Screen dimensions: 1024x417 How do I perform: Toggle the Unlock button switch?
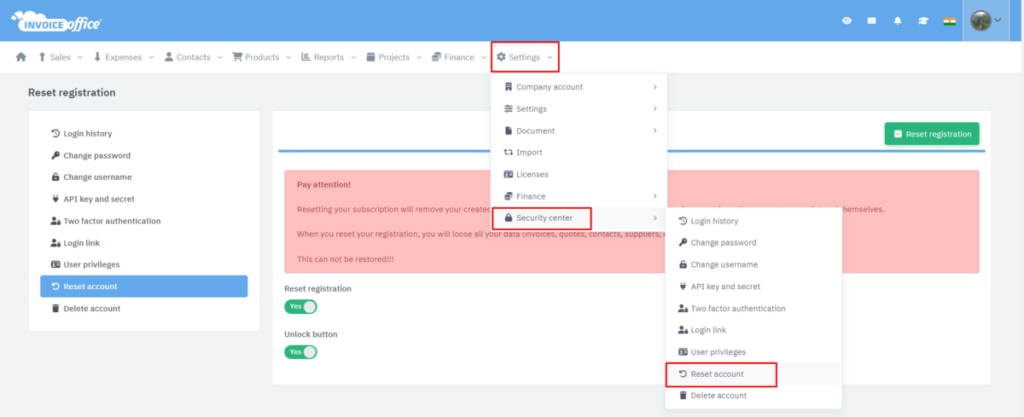[x=301, y=352]
